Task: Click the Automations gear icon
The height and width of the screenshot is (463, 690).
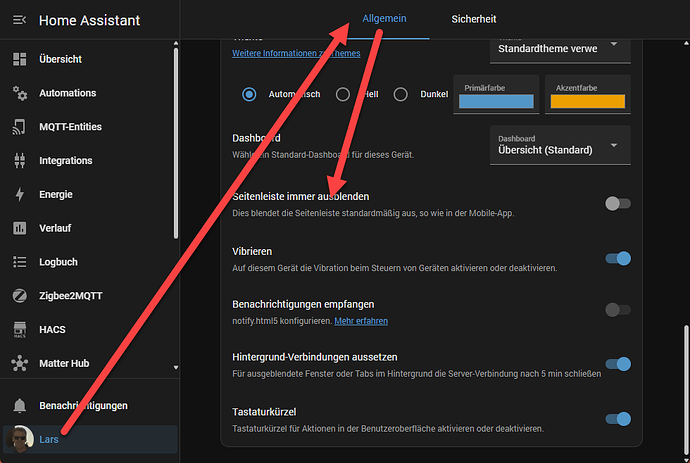Action: (20, 93)
